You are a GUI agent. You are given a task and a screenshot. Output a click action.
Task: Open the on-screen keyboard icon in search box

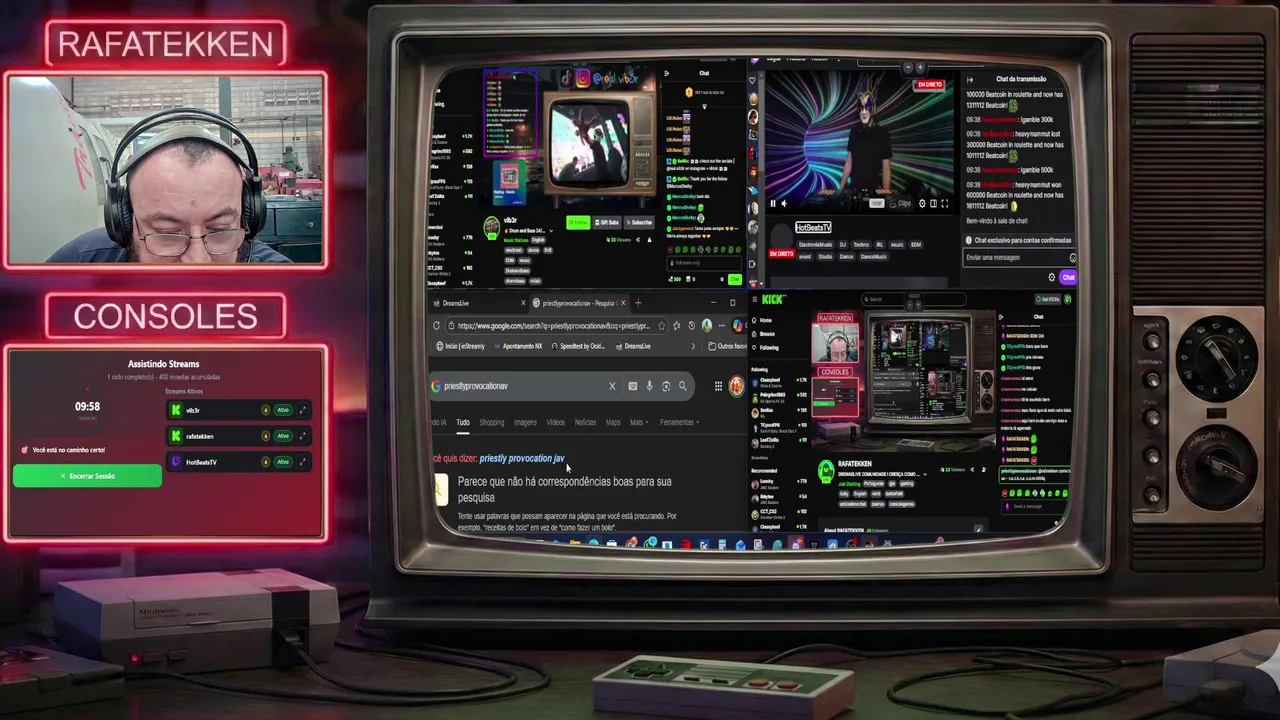[x=633, y=386]
